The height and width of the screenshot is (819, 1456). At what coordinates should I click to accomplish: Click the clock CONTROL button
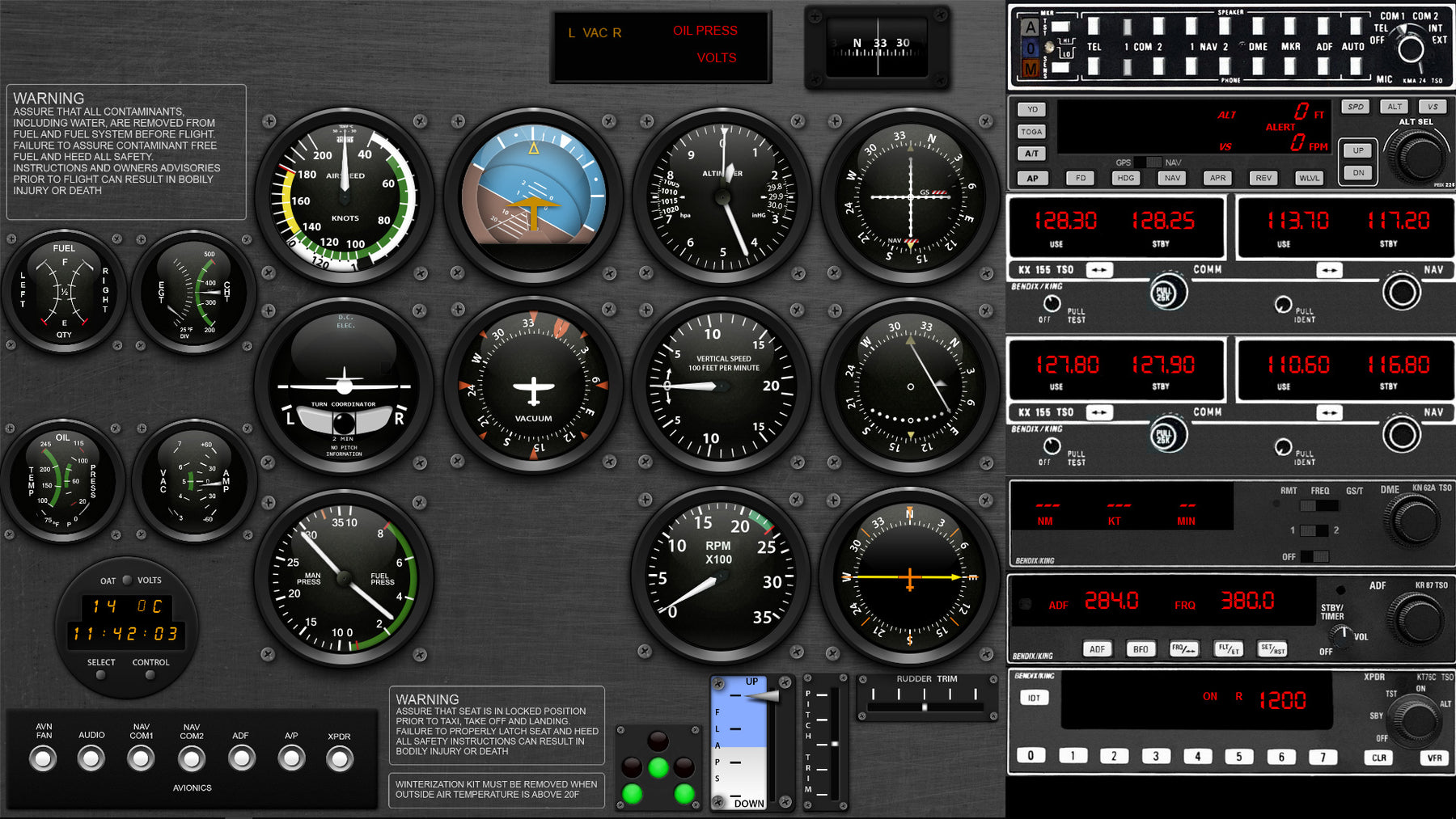[x=150, y=674]
